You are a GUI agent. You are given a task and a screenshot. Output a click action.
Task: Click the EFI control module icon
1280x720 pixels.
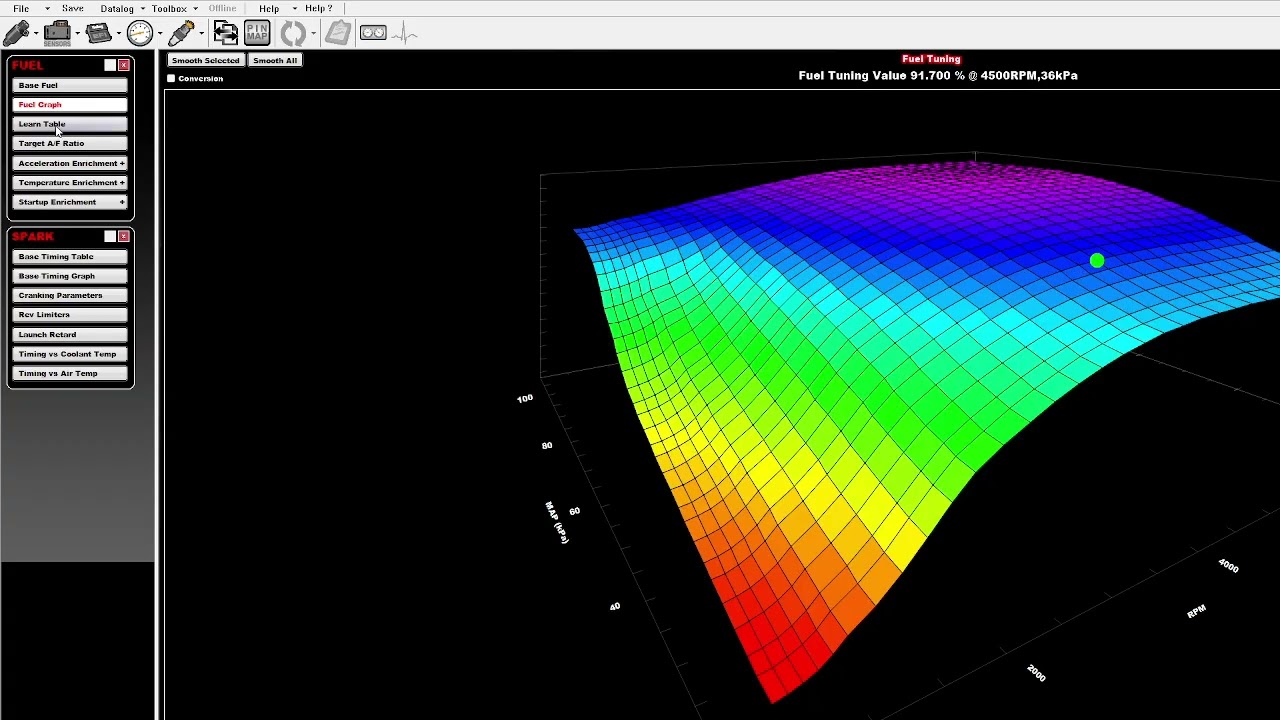99,33
